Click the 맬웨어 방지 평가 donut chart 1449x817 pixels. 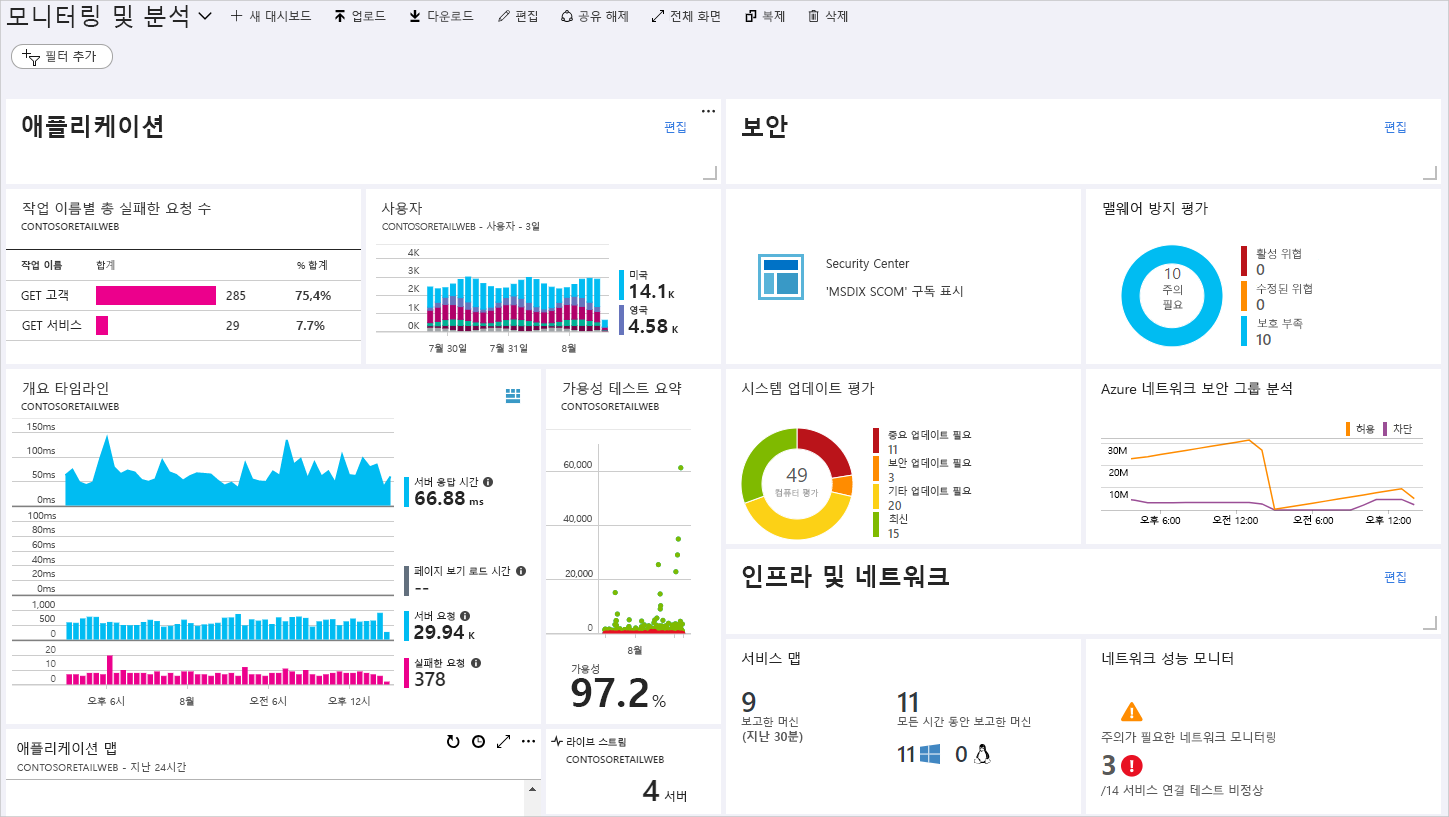click(x=1172, y=296)
